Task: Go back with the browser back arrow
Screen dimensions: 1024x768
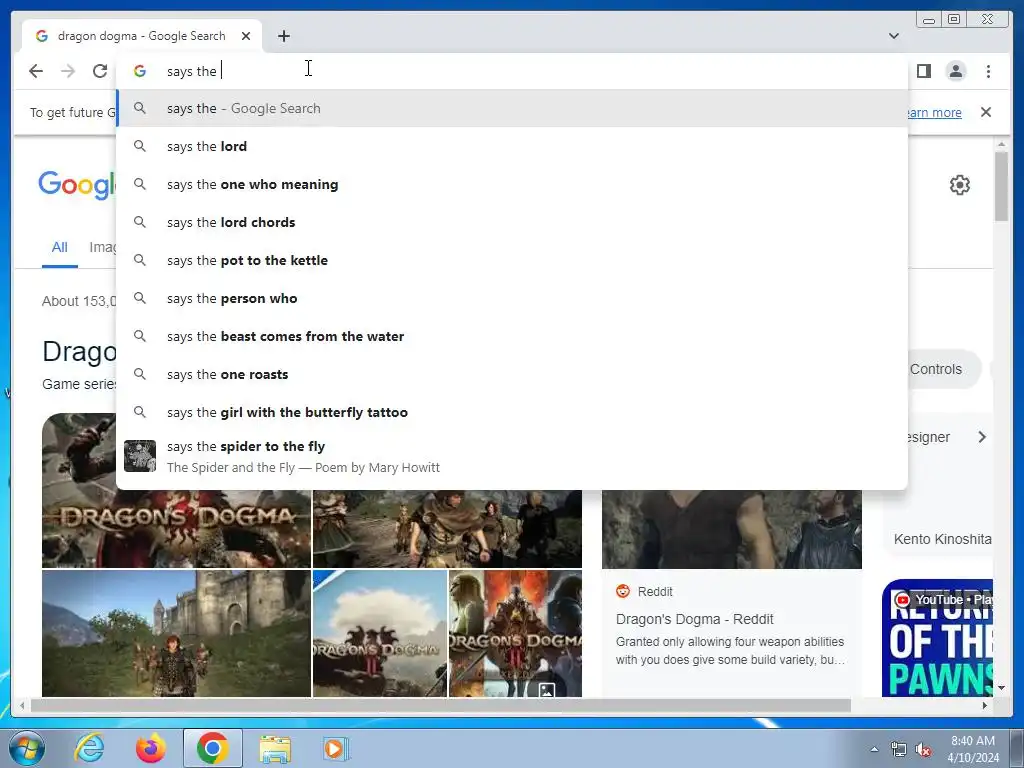Action: click(36, 71)
